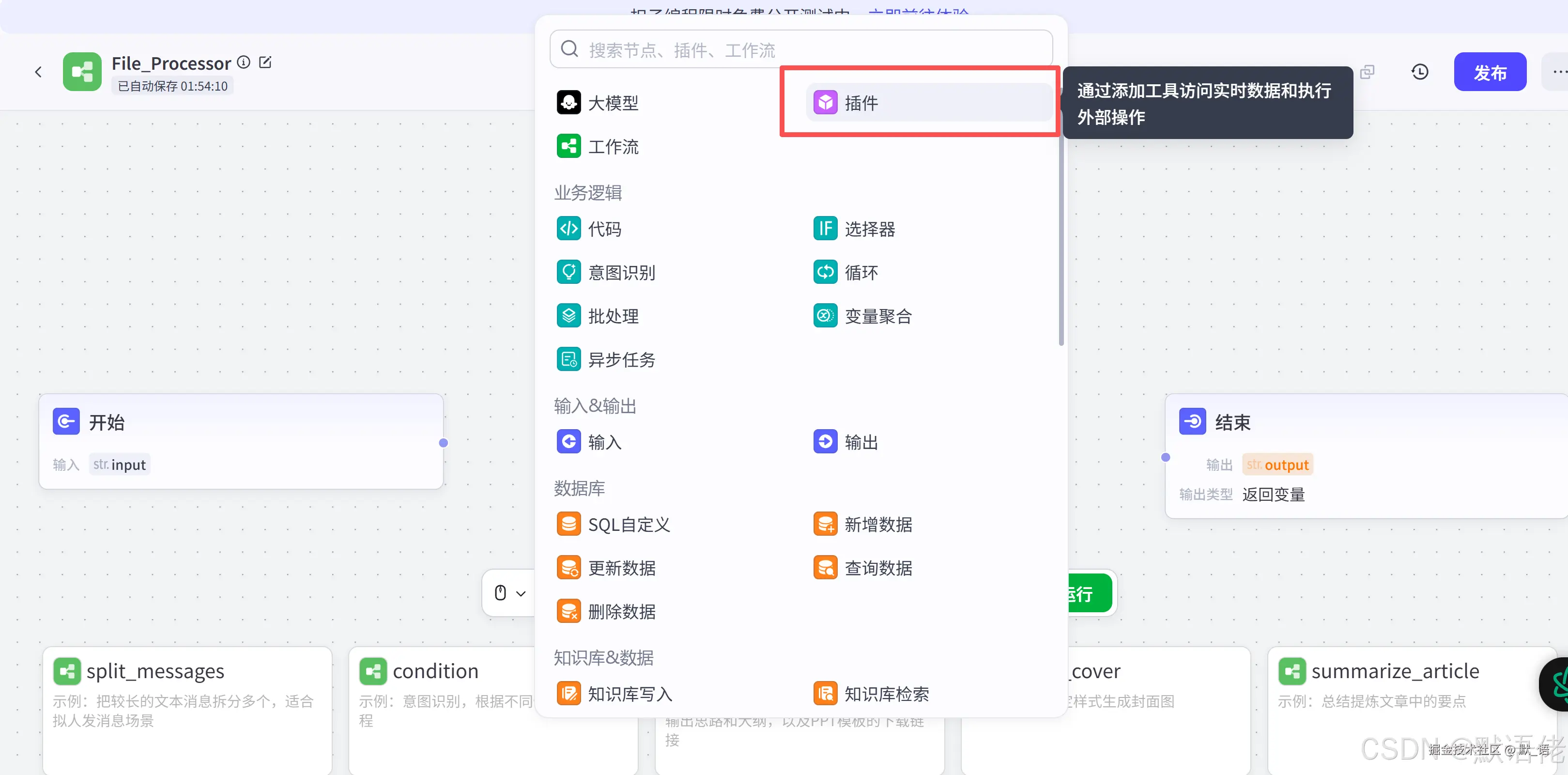The image size is (1568, 775).
Task: Click the 发布 publish button
Action: pos(1490,71)
